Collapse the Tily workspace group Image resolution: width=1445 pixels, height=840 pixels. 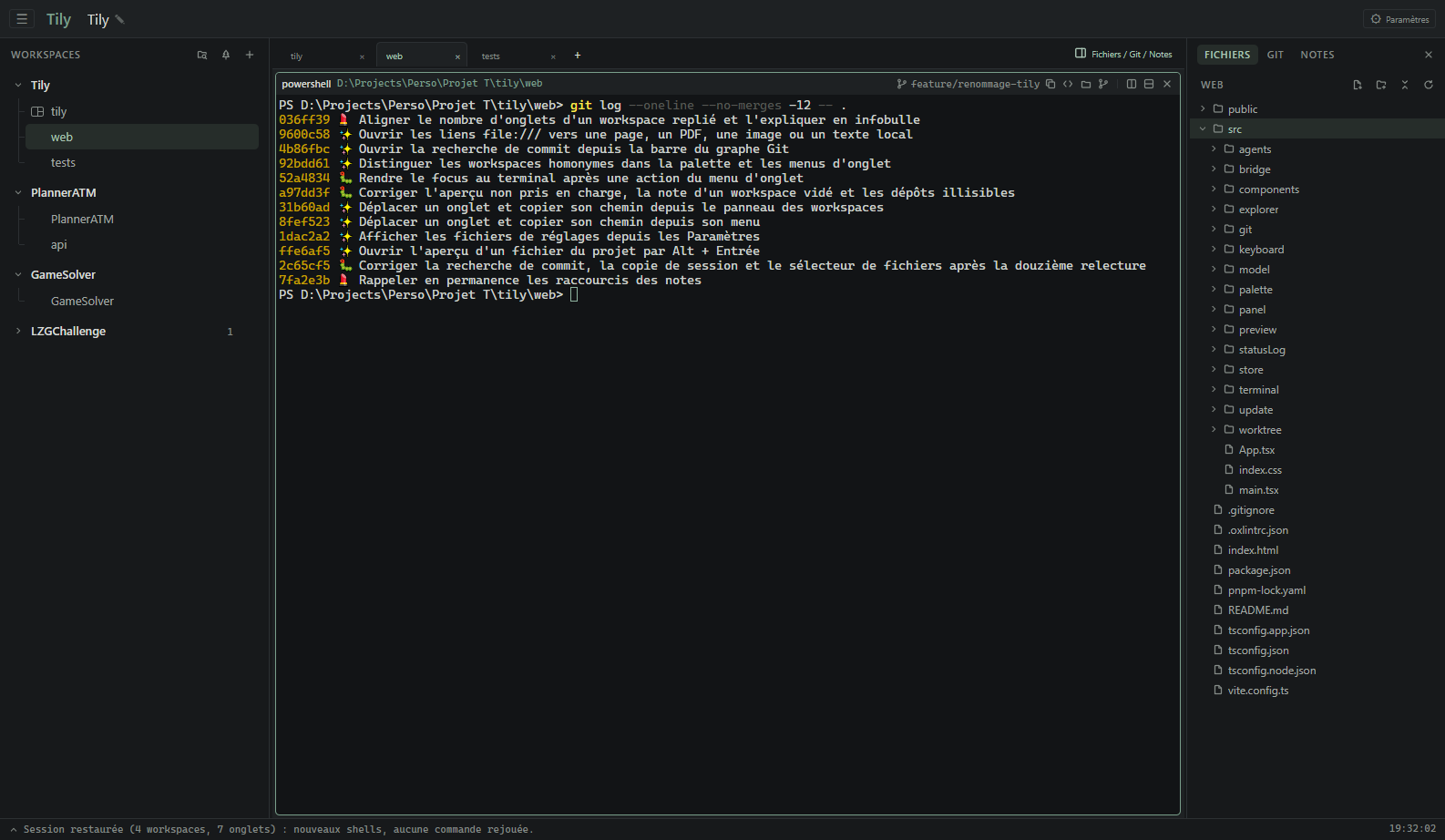click(18, 85)
